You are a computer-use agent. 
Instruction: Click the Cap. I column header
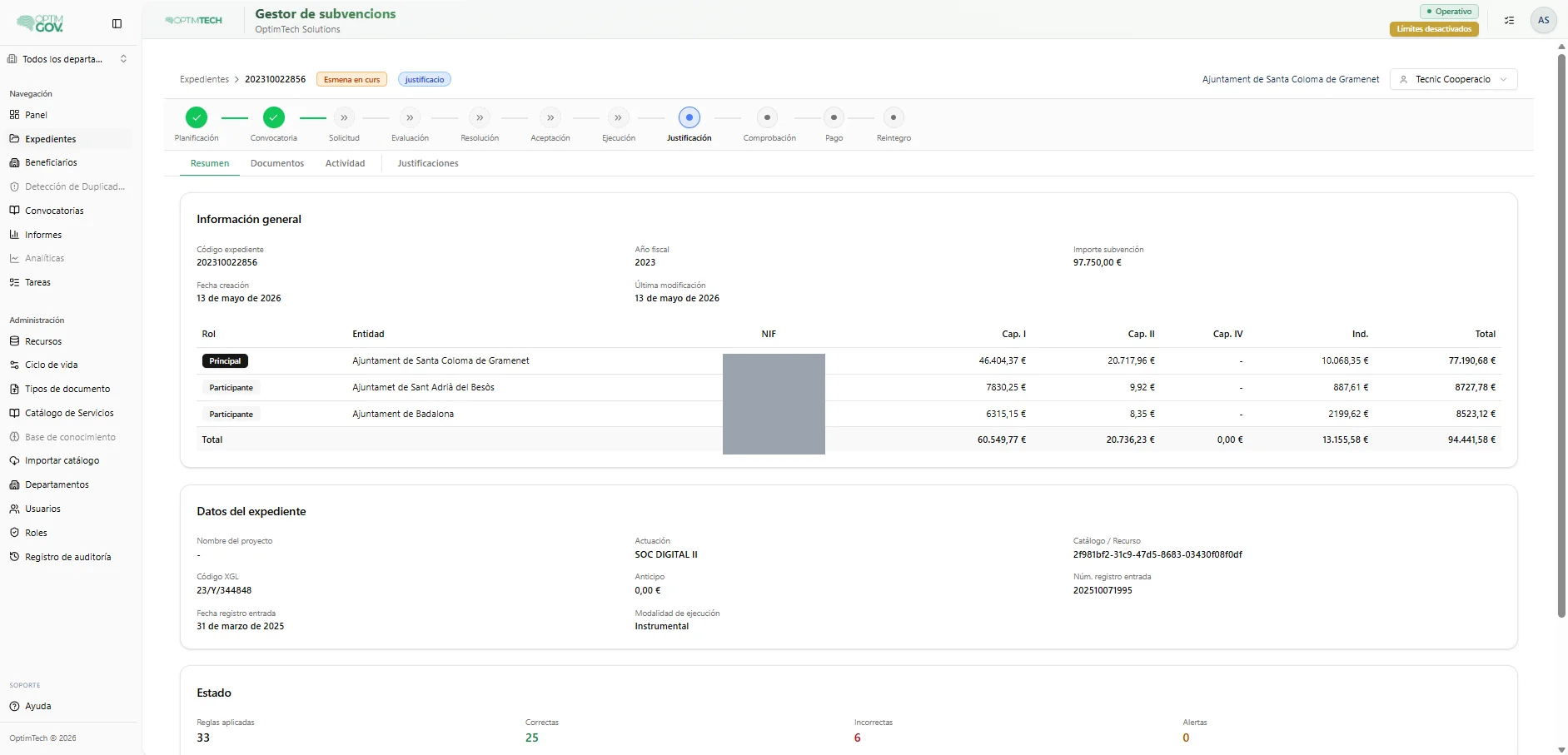pyautogui.click(x=1013, y=334)
